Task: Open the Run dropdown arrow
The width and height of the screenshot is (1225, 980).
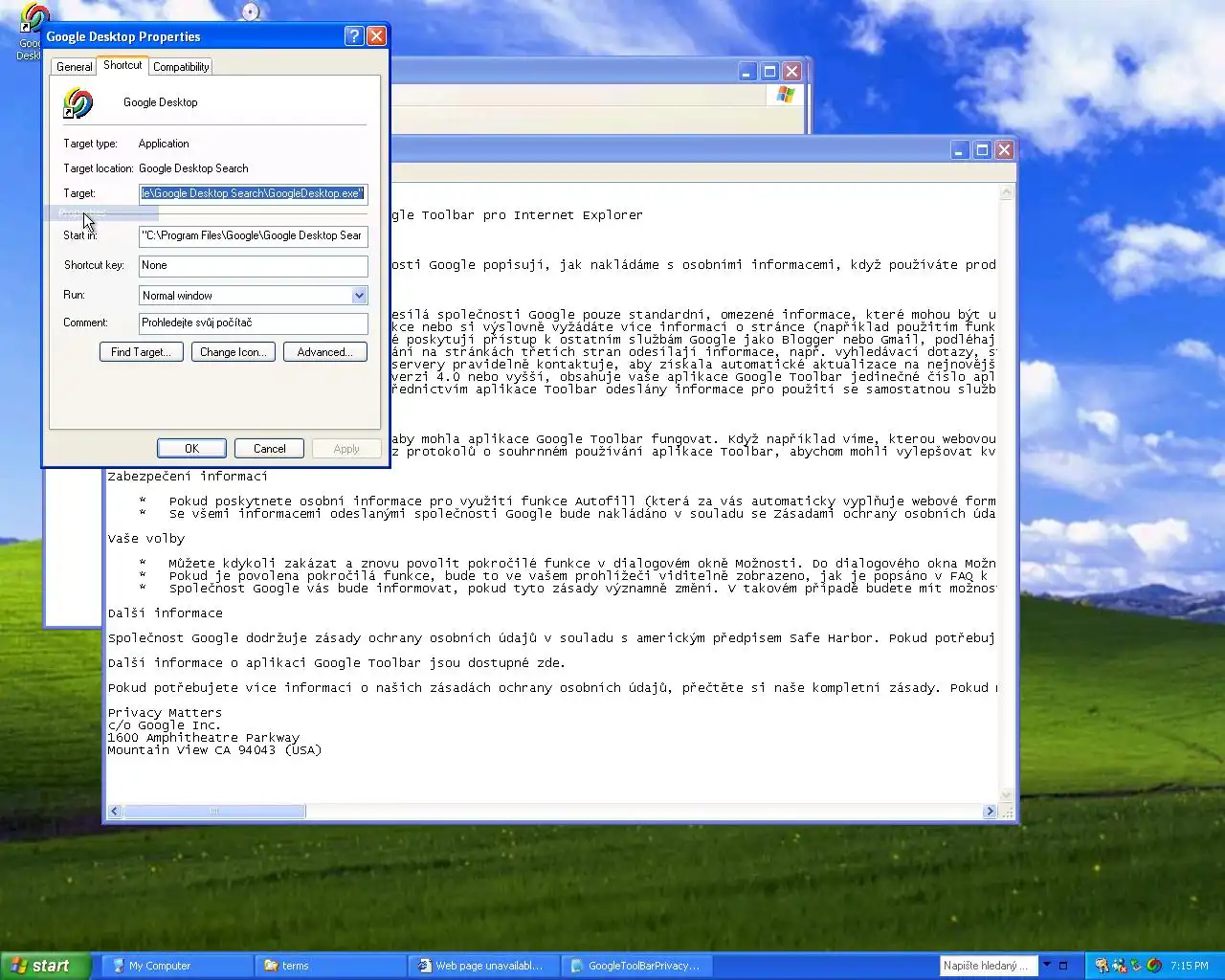Action: (359, 296)
